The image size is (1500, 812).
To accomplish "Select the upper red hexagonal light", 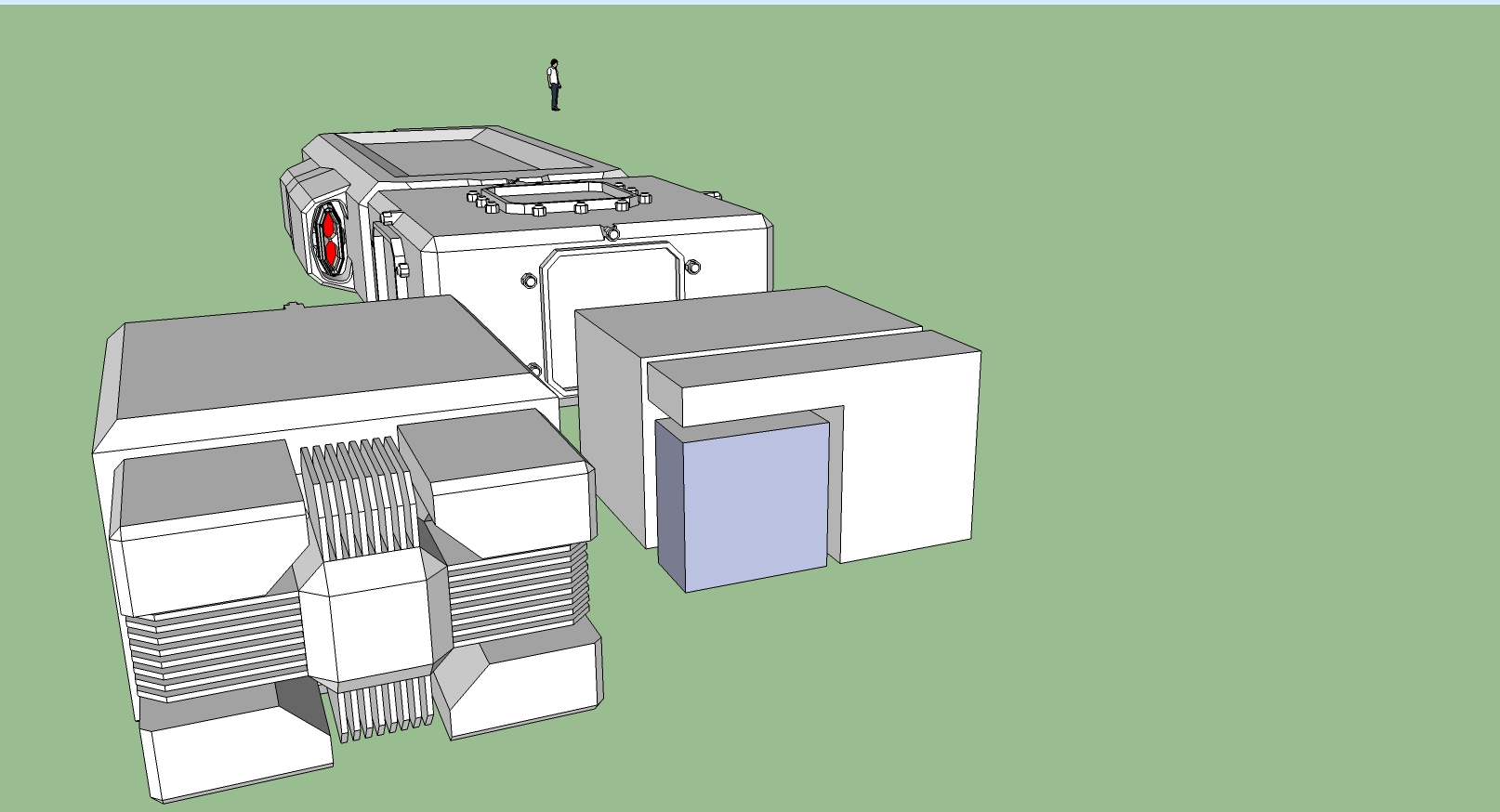I will click(x=328, y=226).
